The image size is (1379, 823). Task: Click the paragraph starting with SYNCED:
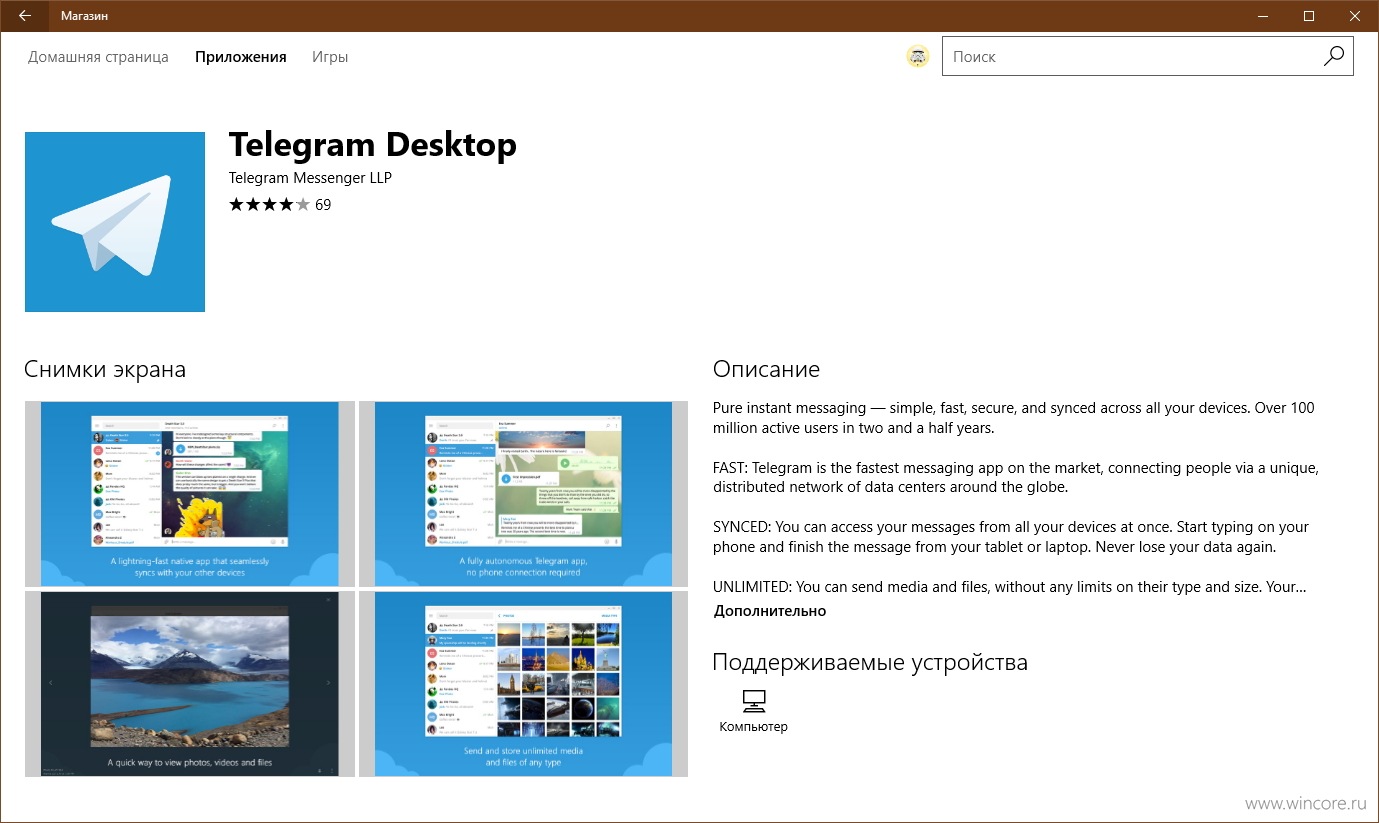point(1011,537)
